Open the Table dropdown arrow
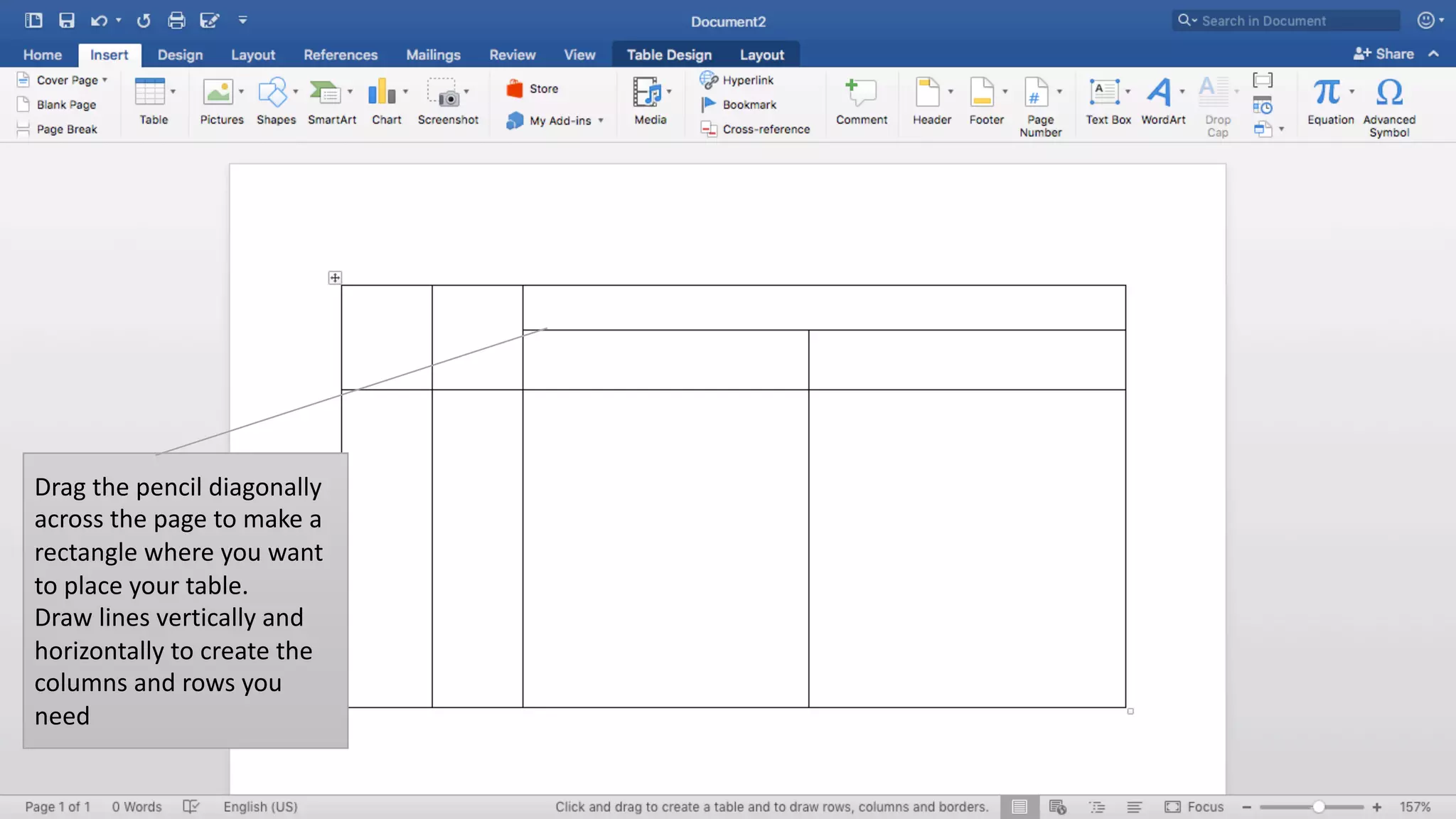1456x819 pixels. 173,92
